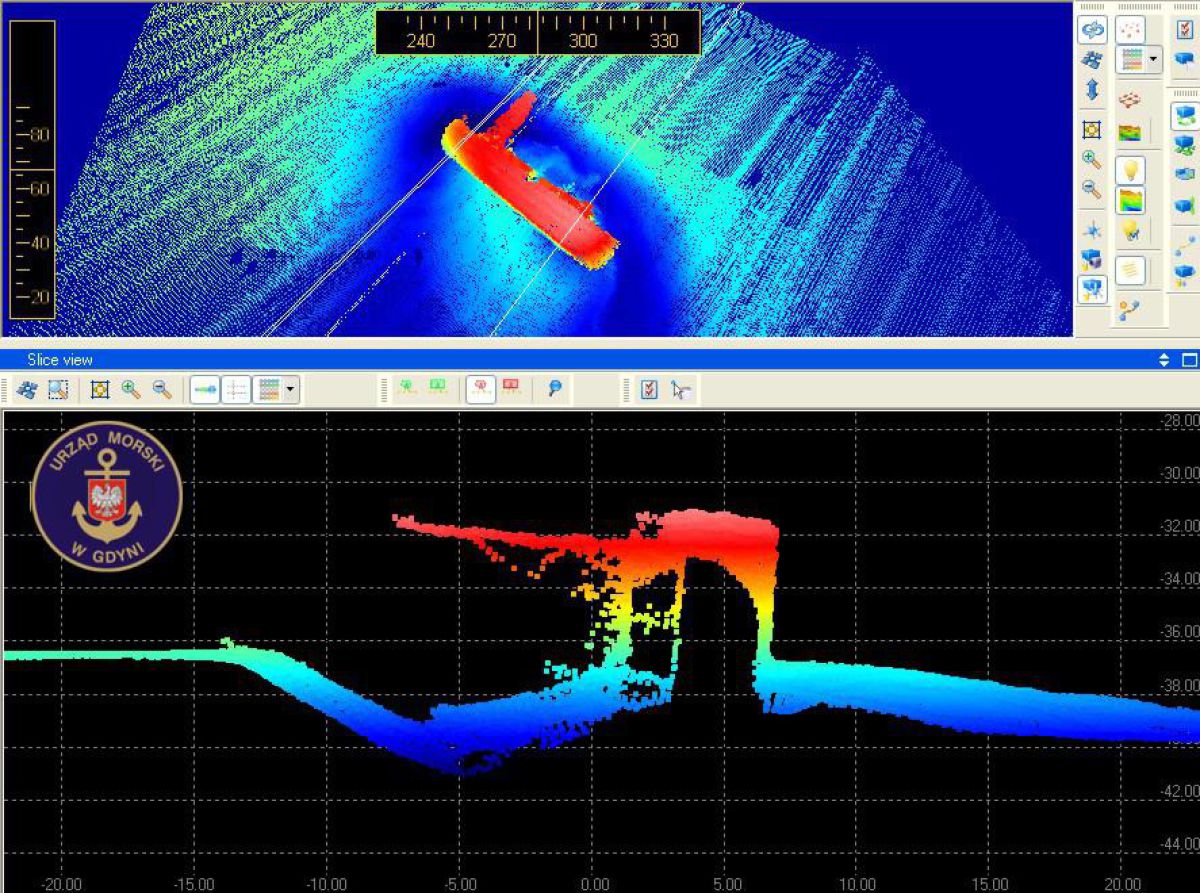Click the checklist options icon in Slice toolbar

(x=649, y=390)
